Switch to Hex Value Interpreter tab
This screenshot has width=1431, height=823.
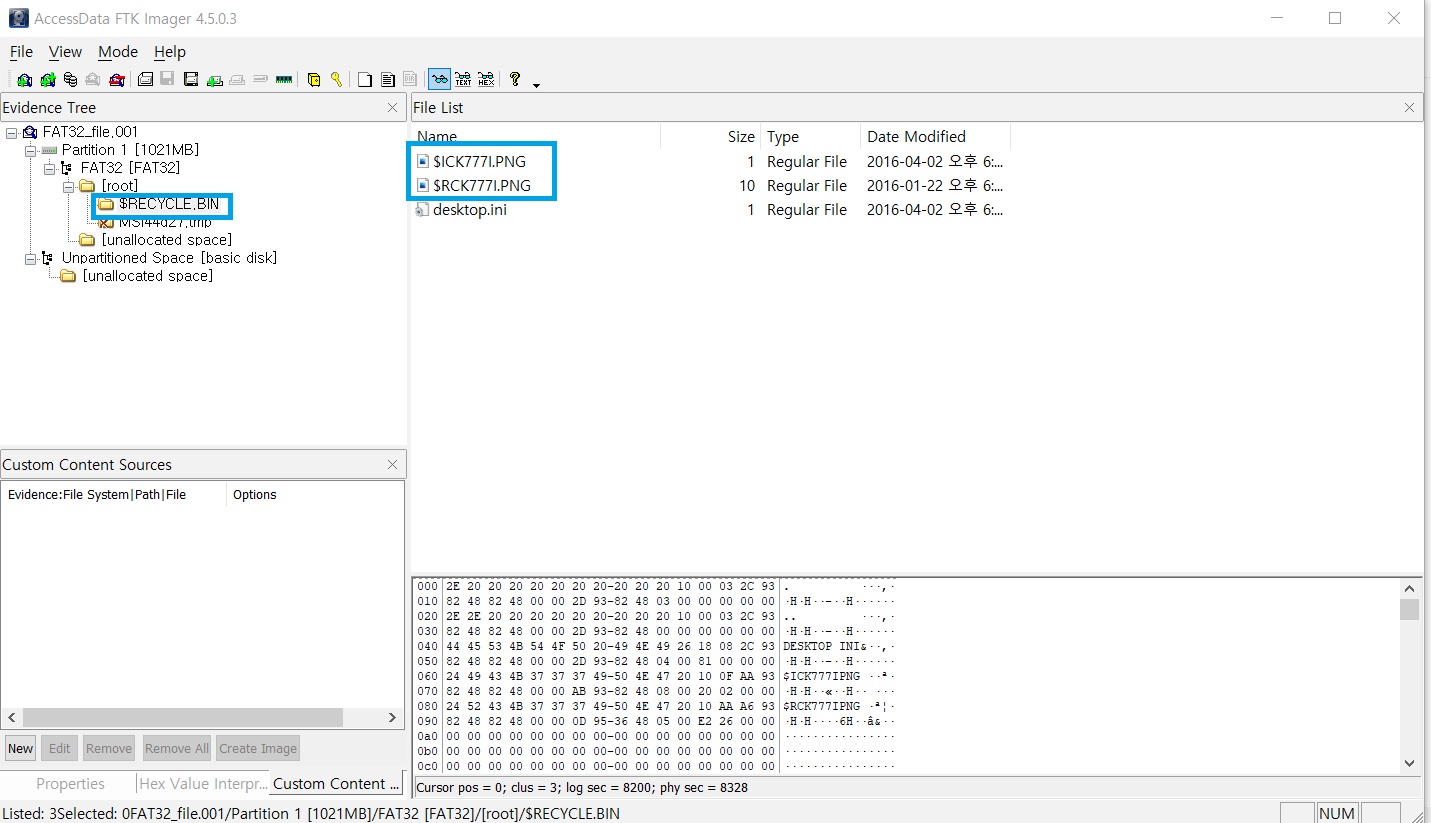tap(204, 783)
